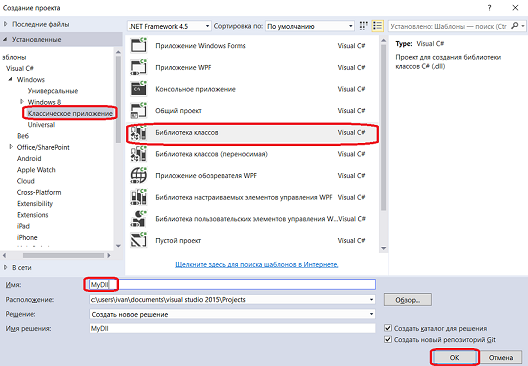Select the 'iPad' tree item
Screen dimensions: 528x366
23,226
